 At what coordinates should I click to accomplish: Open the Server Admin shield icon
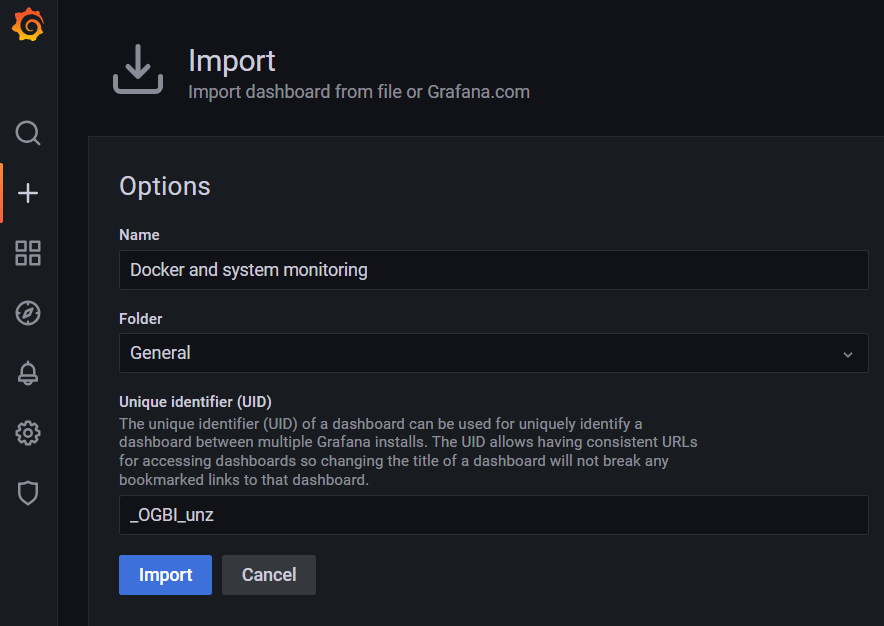[27, 493]
